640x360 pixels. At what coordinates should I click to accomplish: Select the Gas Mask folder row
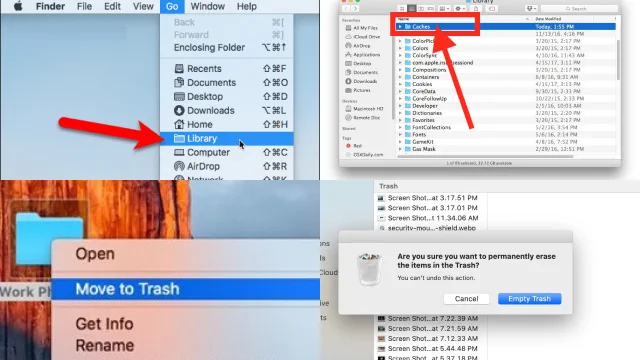tap(505, 149)
